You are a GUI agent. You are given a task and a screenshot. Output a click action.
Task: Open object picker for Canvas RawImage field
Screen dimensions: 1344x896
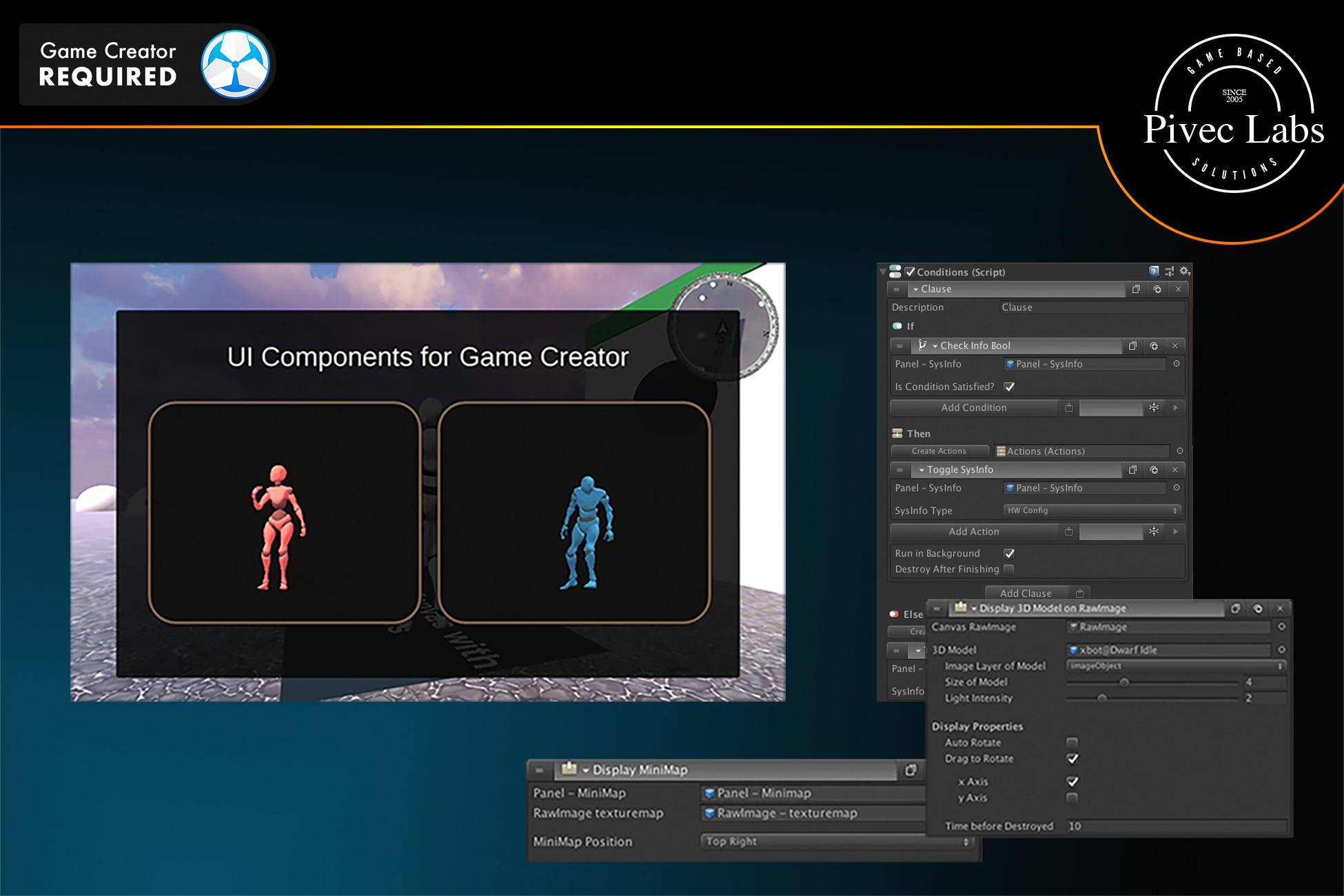tap(1281, 627)
